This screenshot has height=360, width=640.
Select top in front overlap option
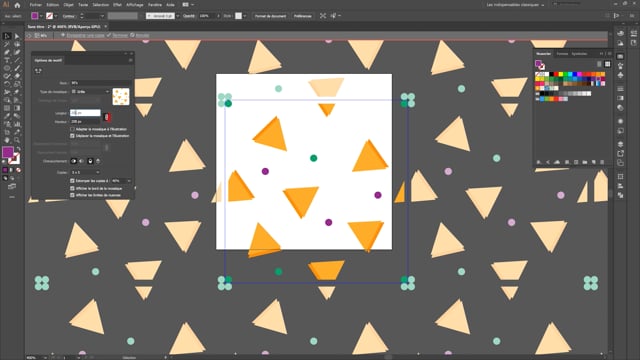(90, 161)
